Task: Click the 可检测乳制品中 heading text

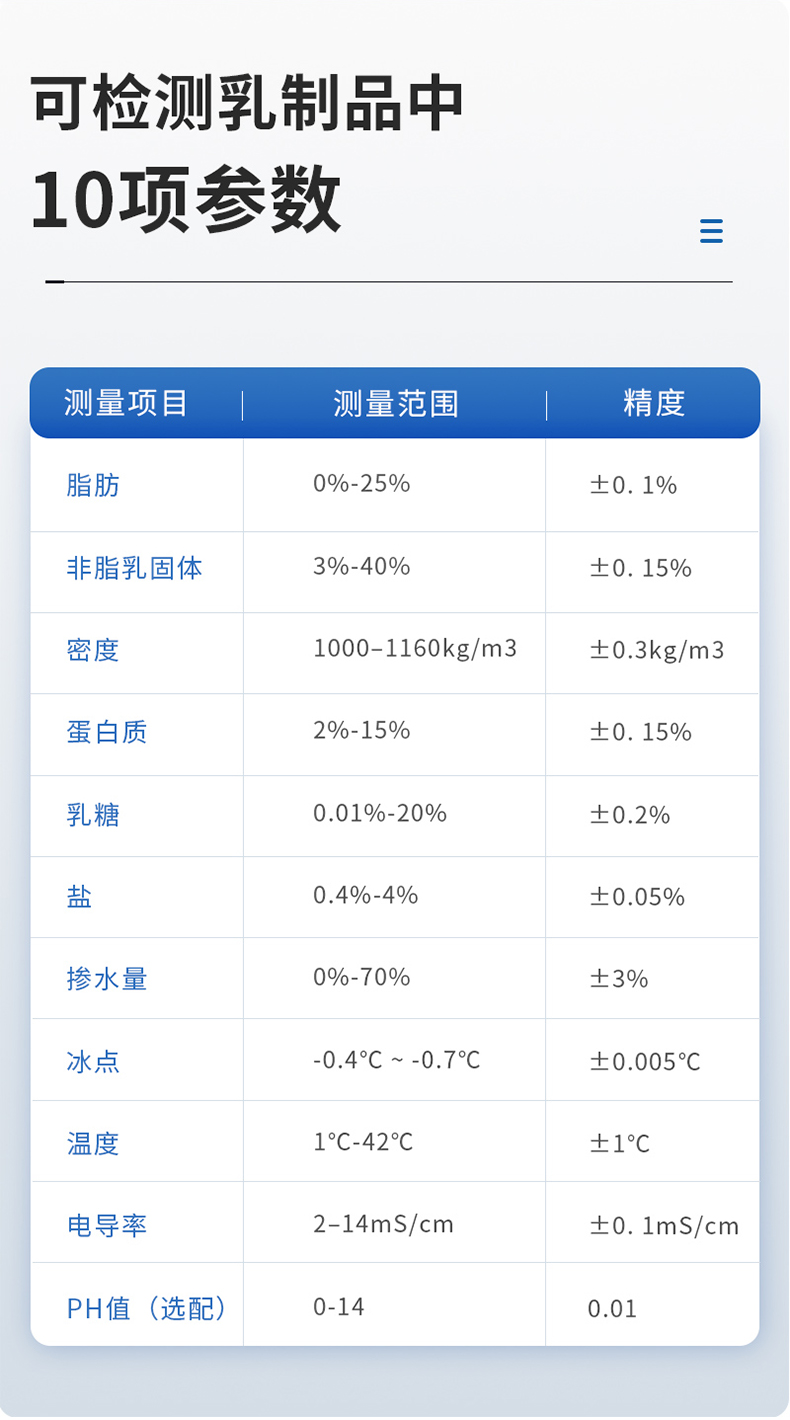Action: (247, 101)
